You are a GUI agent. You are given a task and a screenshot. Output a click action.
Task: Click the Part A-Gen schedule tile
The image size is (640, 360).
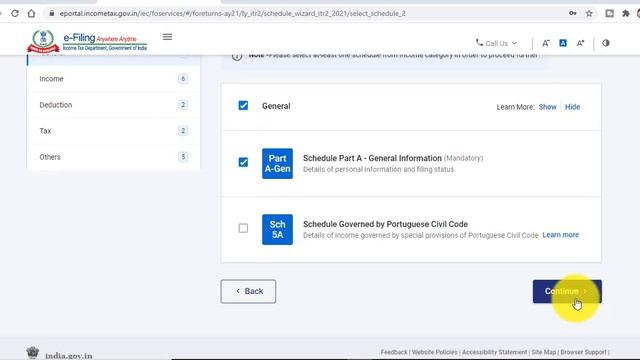pyautogui.click(x=278, y=163)
